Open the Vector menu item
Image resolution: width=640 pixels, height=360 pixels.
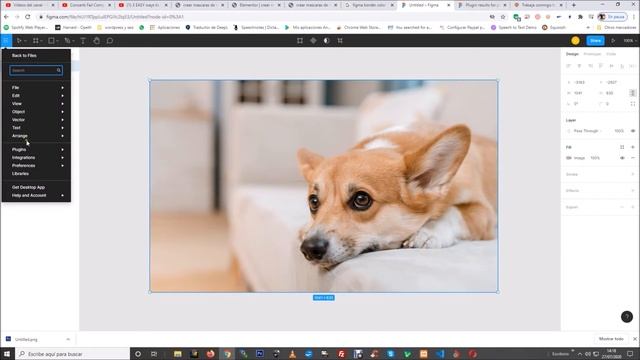[36, 120]
